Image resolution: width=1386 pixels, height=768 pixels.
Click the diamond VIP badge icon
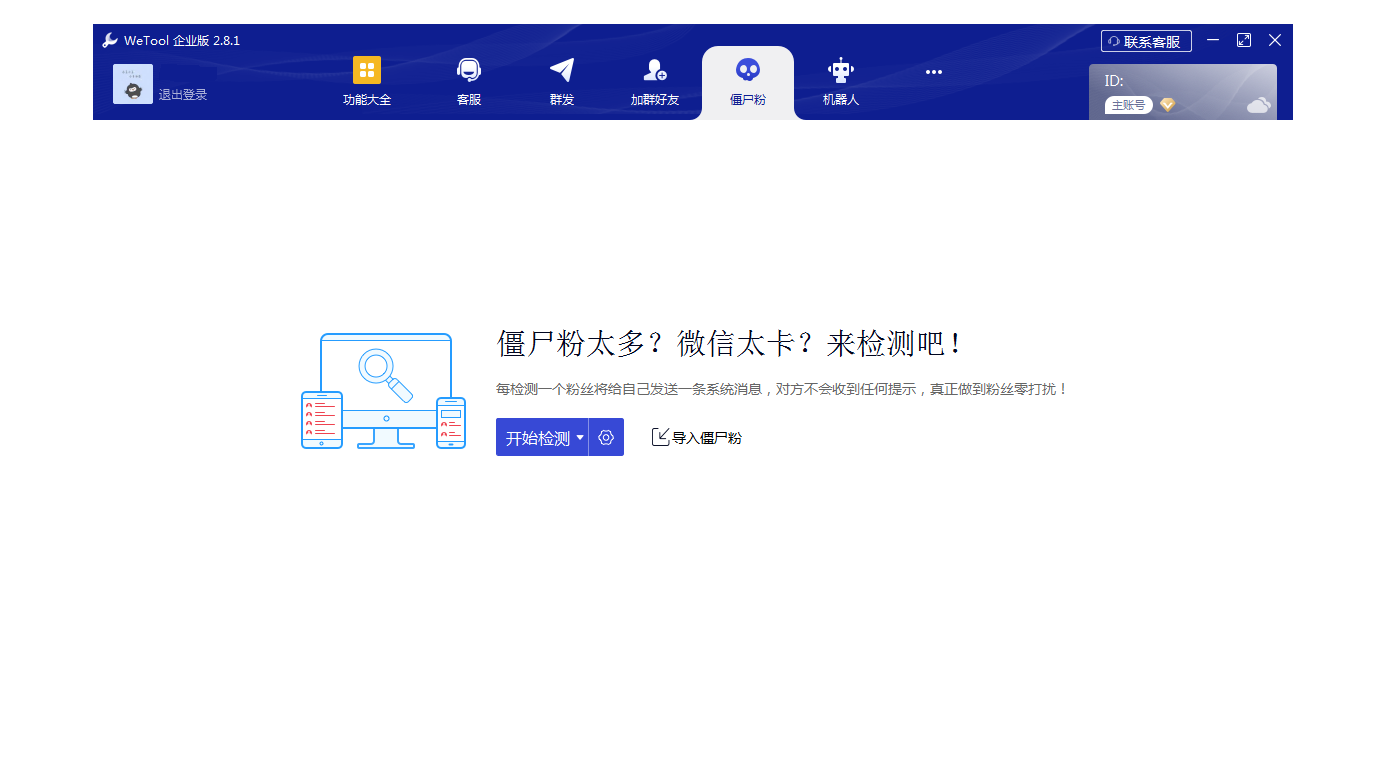[1167, 105]
